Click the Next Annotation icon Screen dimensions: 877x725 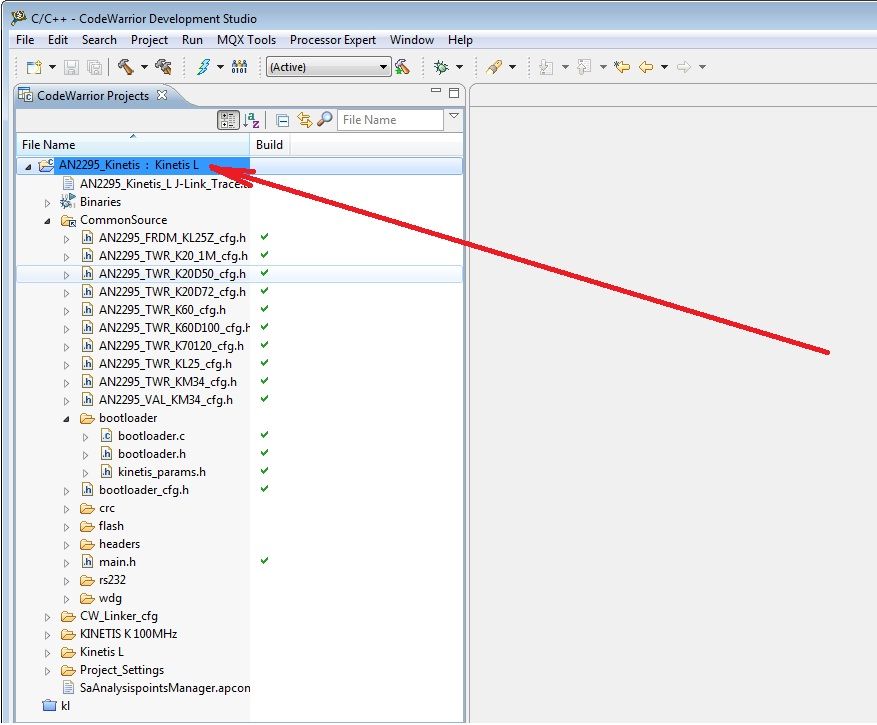pyautogui.click(x=546, y=67)
